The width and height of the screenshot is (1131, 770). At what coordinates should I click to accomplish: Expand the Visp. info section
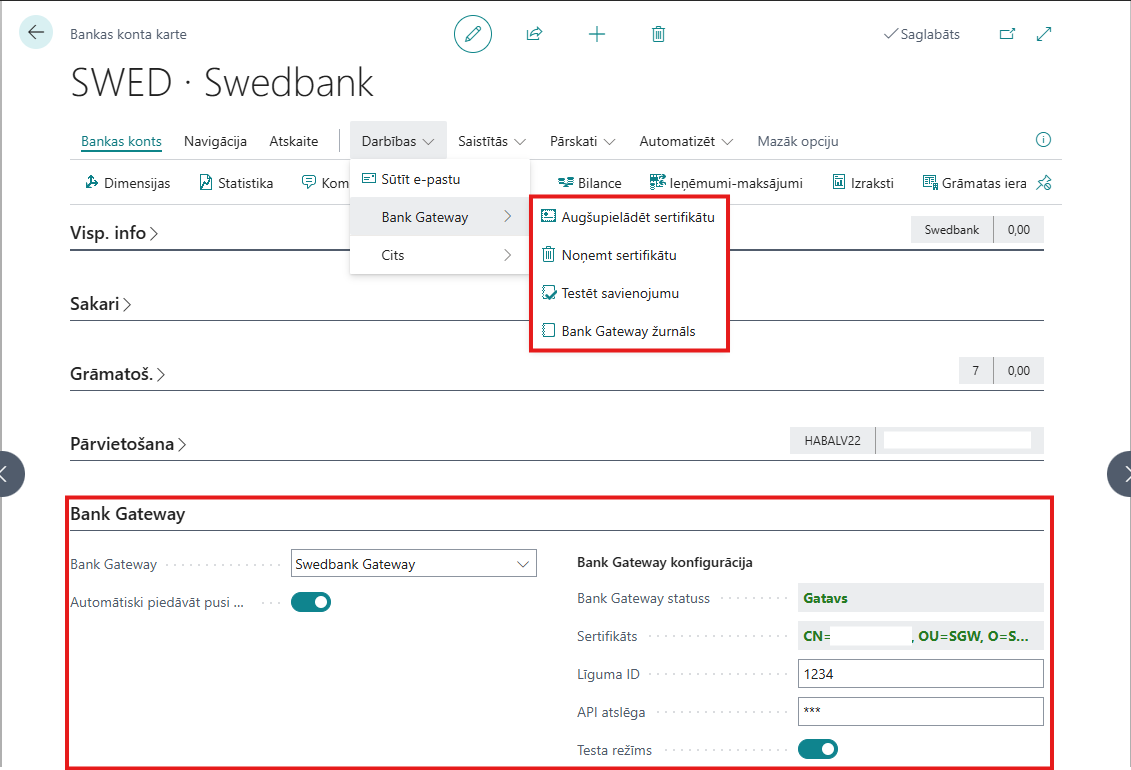coord(114,233)
